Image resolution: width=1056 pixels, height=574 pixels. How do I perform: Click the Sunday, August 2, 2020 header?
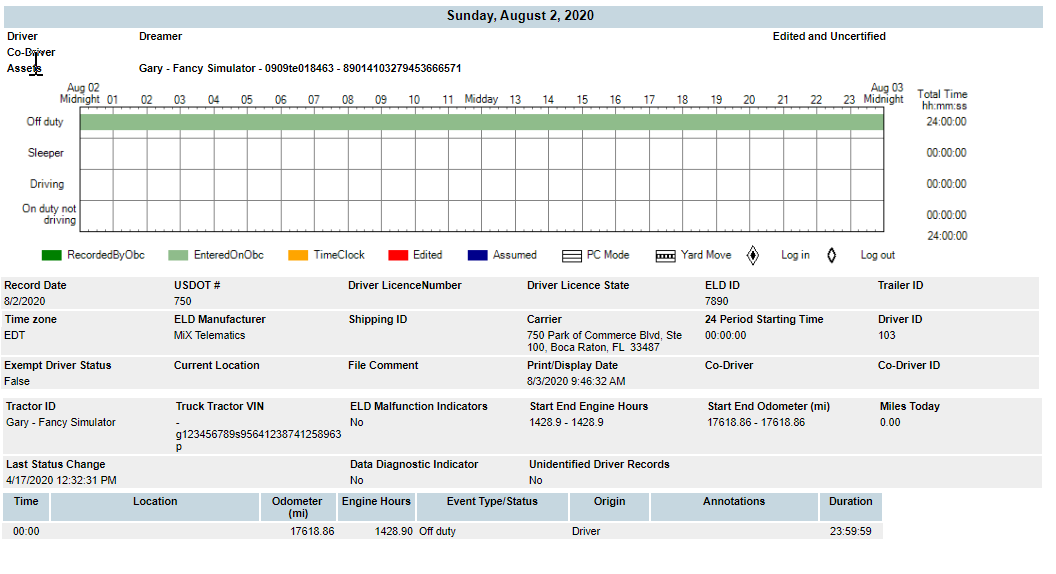click(x=521, y=15)
